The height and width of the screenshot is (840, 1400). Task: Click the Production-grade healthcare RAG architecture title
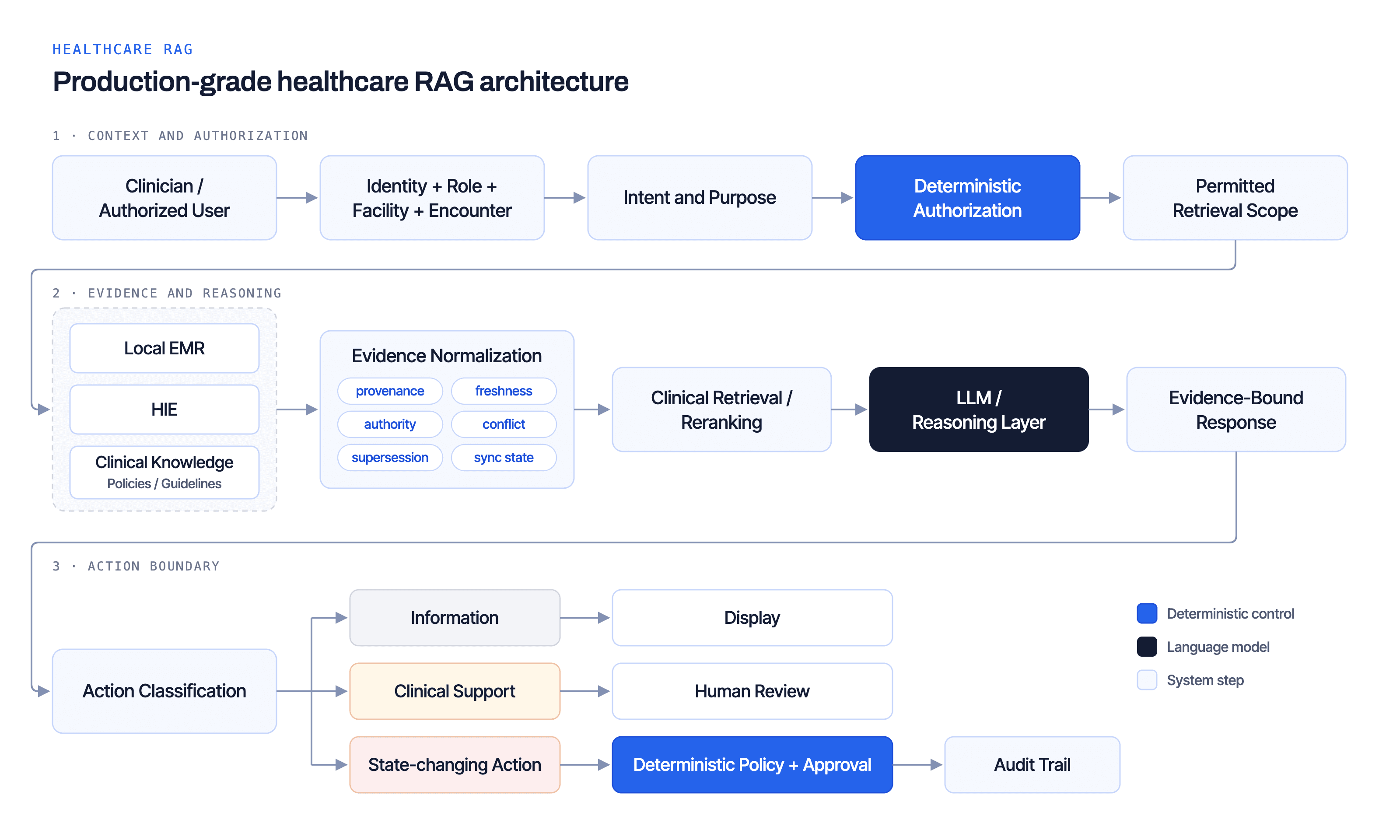point(341,81)
